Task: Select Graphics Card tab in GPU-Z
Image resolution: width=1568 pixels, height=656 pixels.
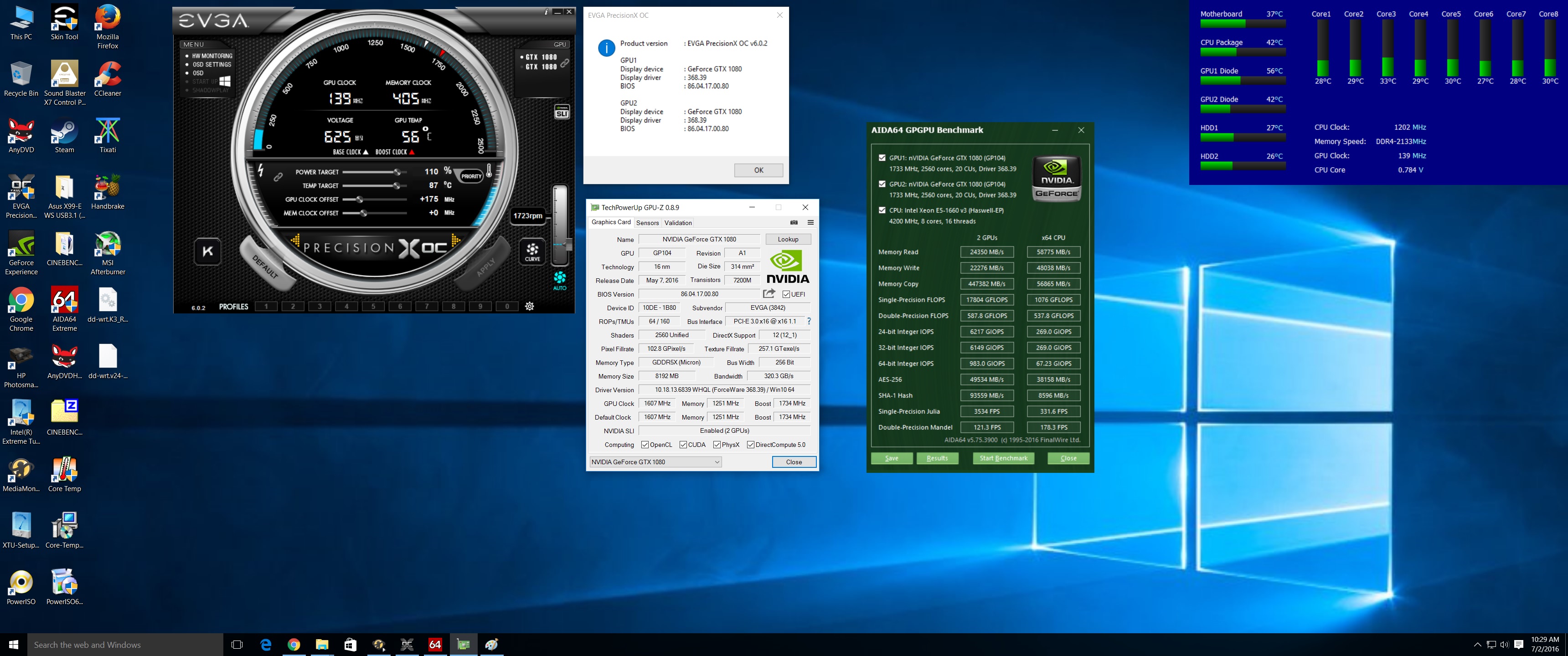Action: (x=611, y=222)
